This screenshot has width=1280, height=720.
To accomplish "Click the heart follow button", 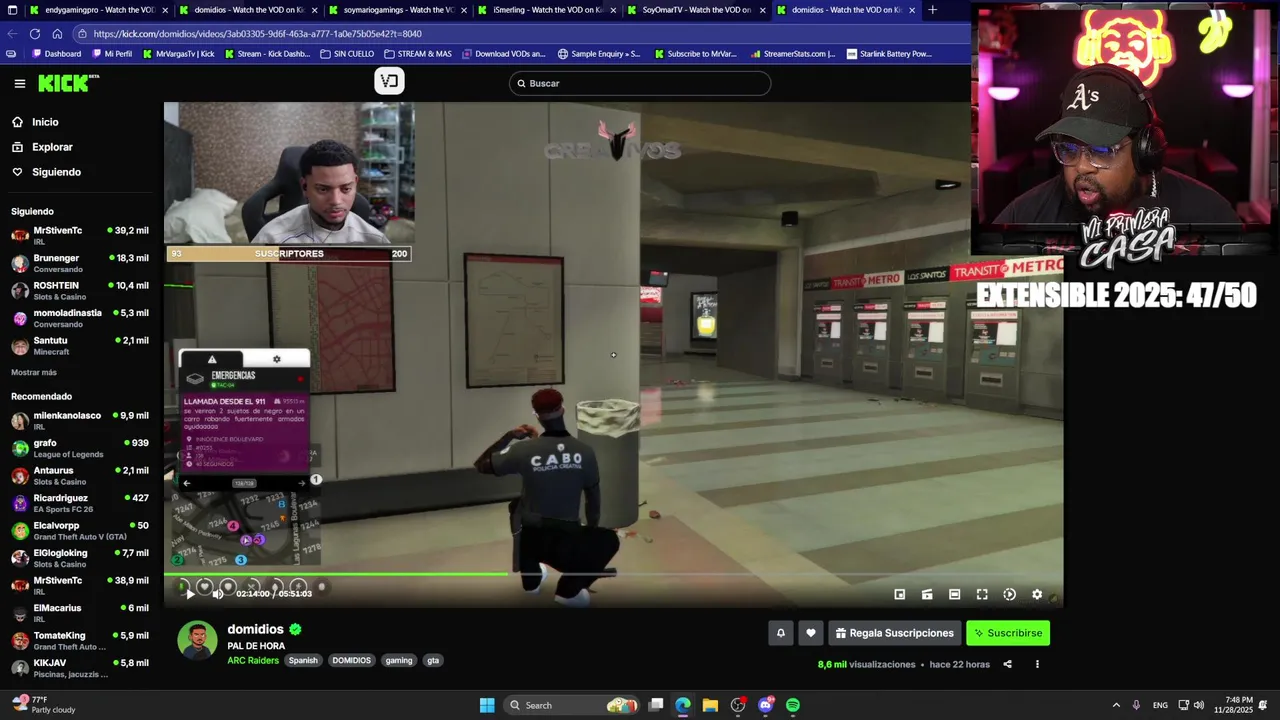I will click(x=811, y=633).
